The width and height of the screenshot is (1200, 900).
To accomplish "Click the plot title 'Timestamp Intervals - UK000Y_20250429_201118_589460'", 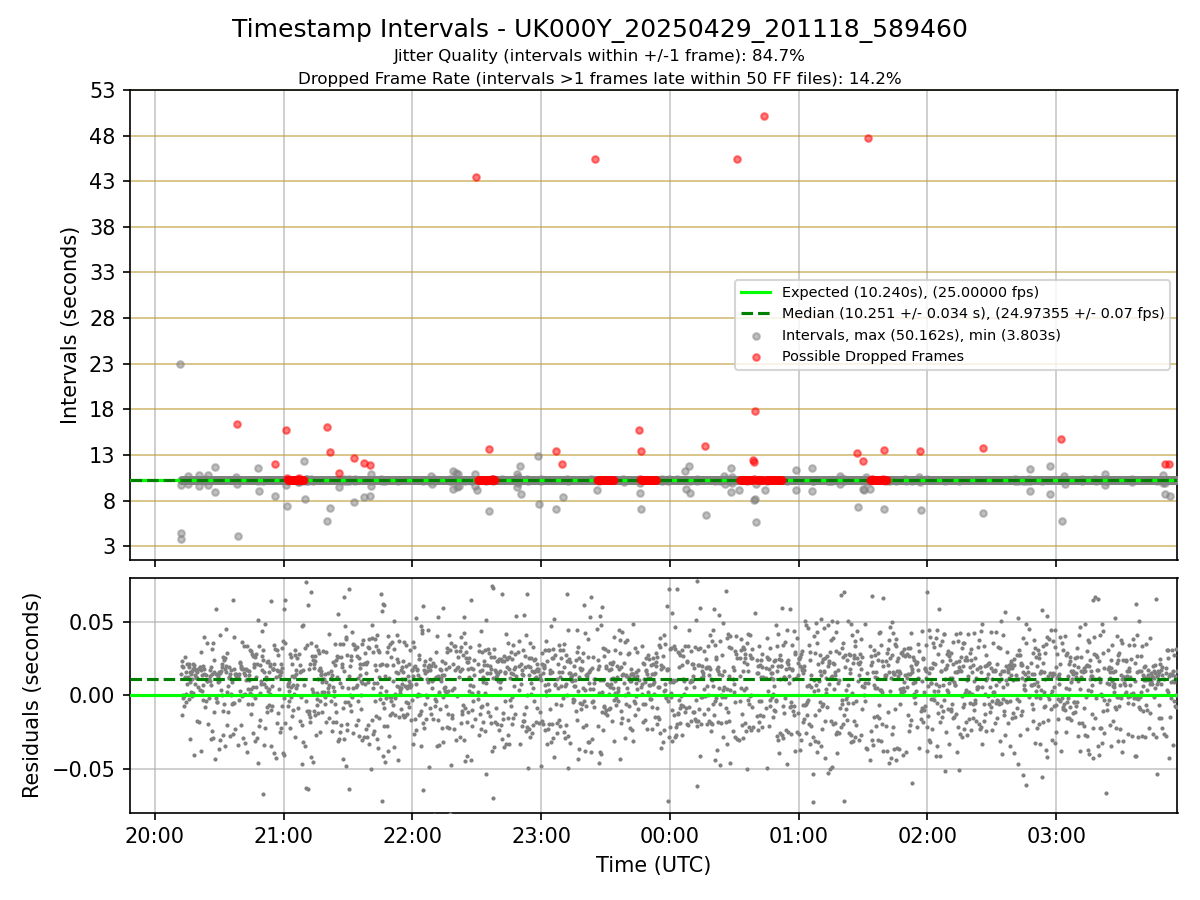I will tap(600, 29).
